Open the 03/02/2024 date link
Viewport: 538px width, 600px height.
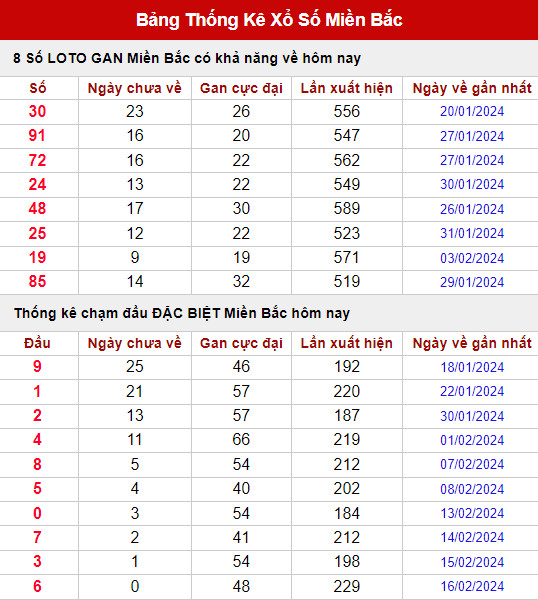coord(472,258)
